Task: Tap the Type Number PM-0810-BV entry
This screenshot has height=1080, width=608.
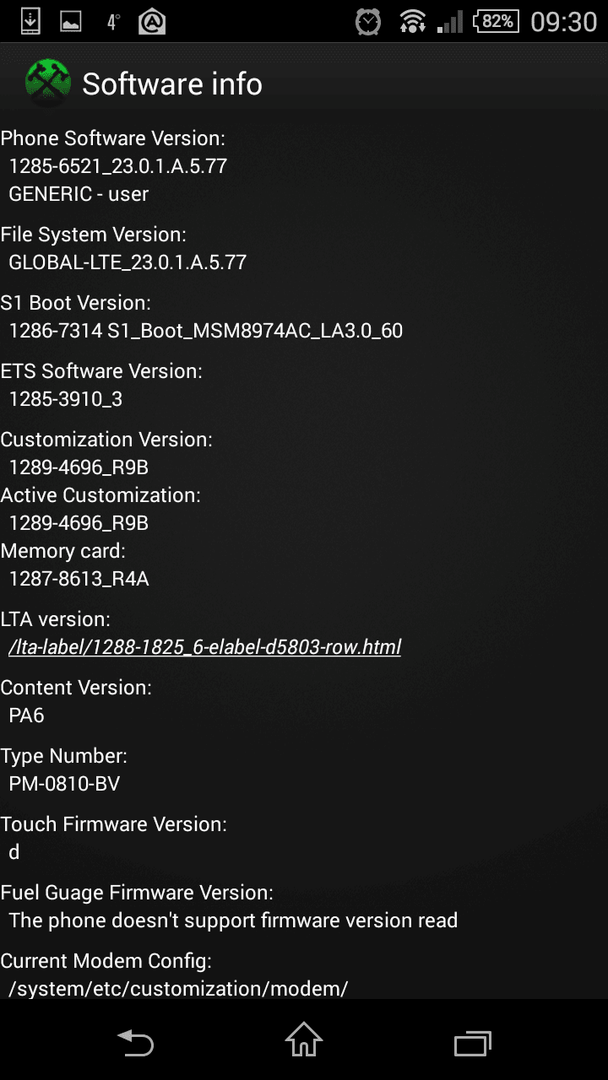Action: pyautogui.click(x=65, y=784)
